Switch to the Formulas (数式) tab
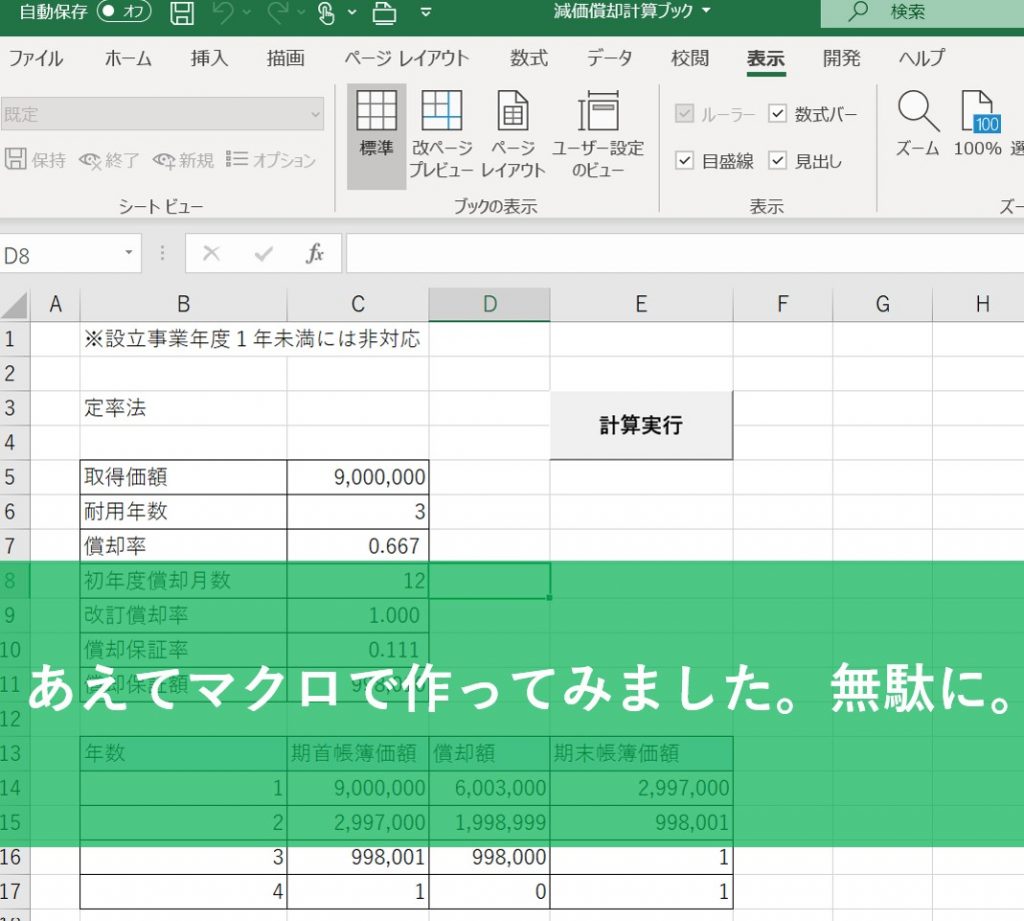The width and height of the screenshot is (1024, 921). [x=529, y=58]
